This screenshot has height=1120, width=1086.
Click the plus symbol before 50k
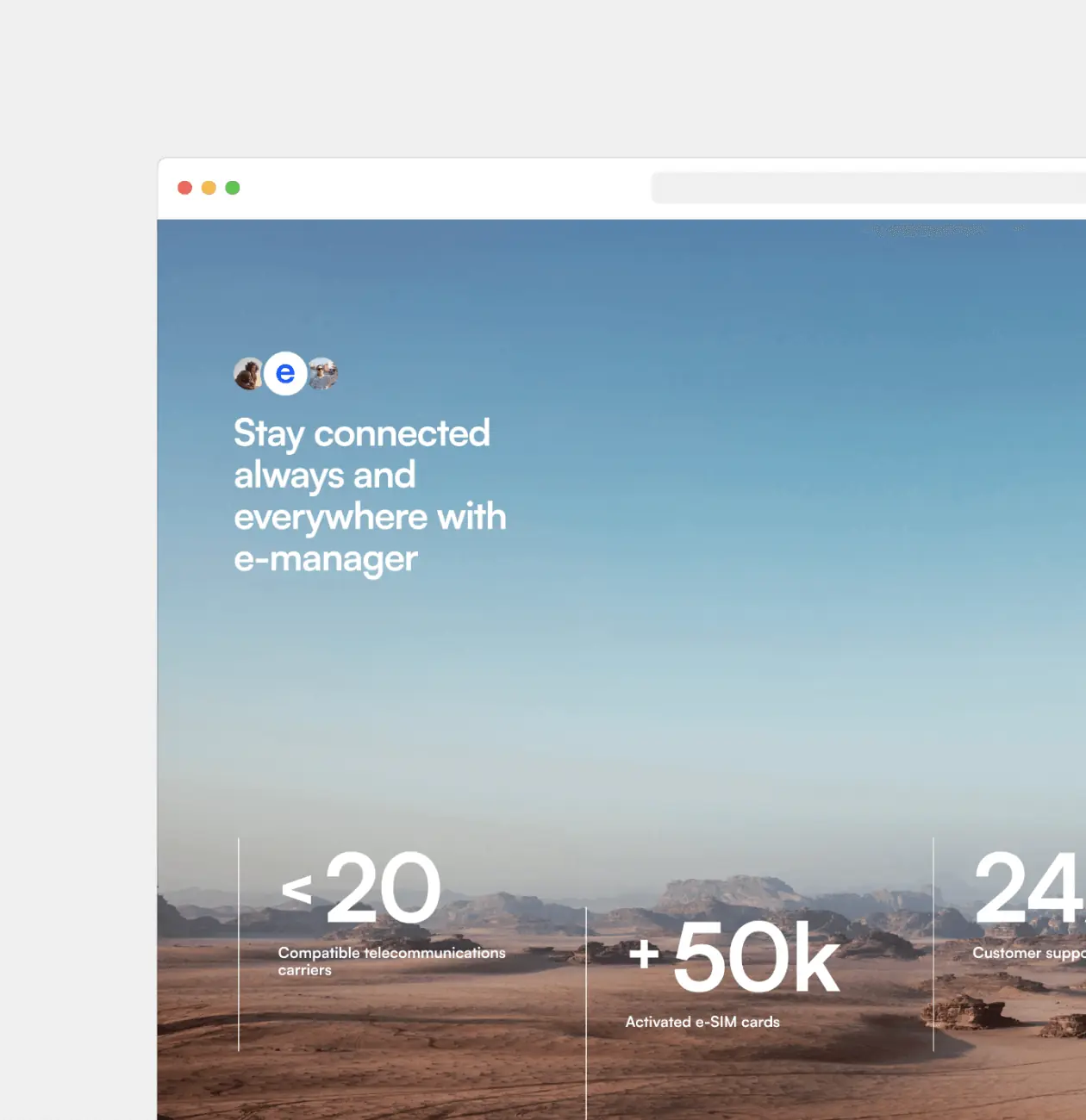click(x=644, y=953)
